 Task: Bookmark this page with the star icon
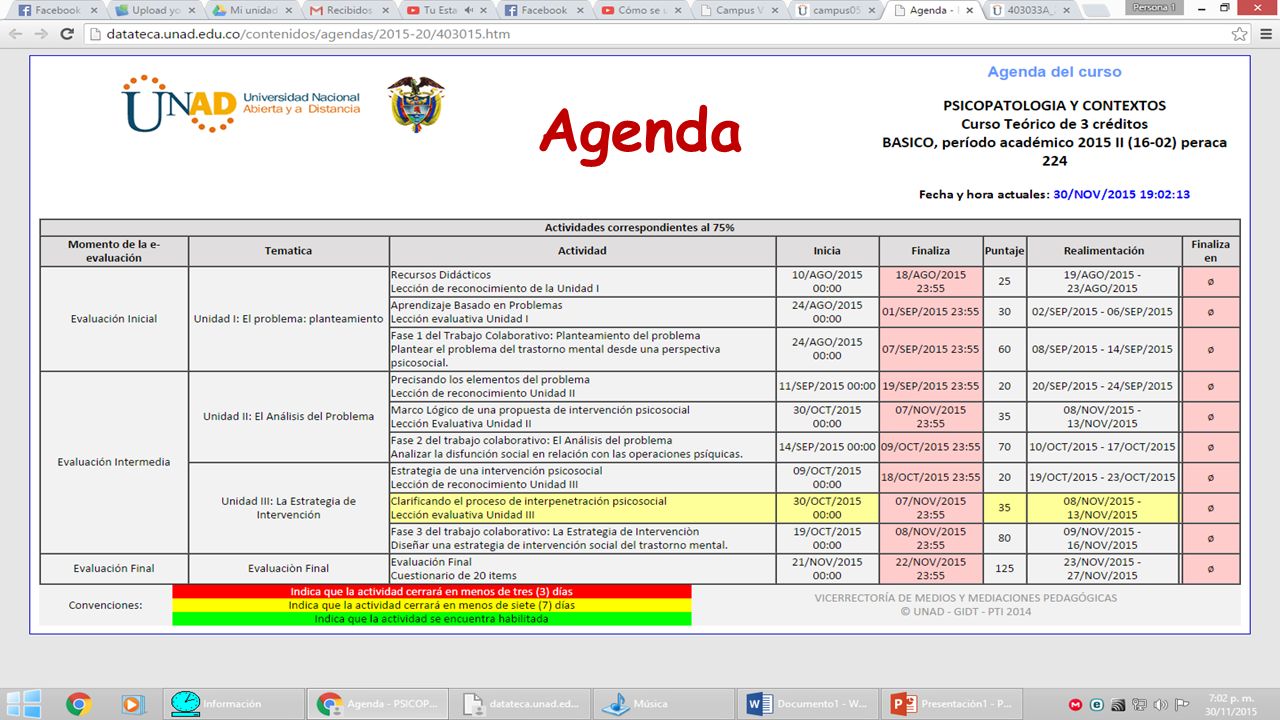1239,33
